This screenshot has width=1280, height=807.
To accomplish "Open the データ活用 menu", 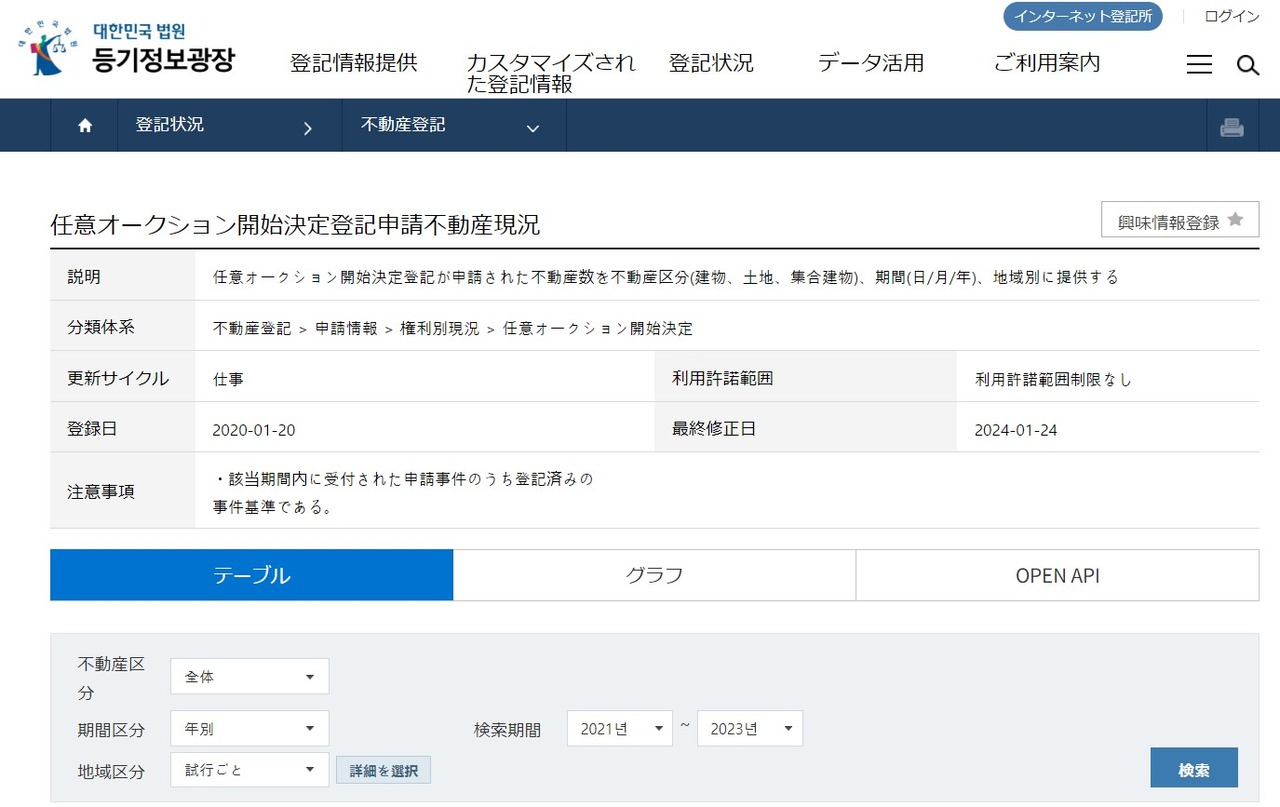I will [871, 63].
